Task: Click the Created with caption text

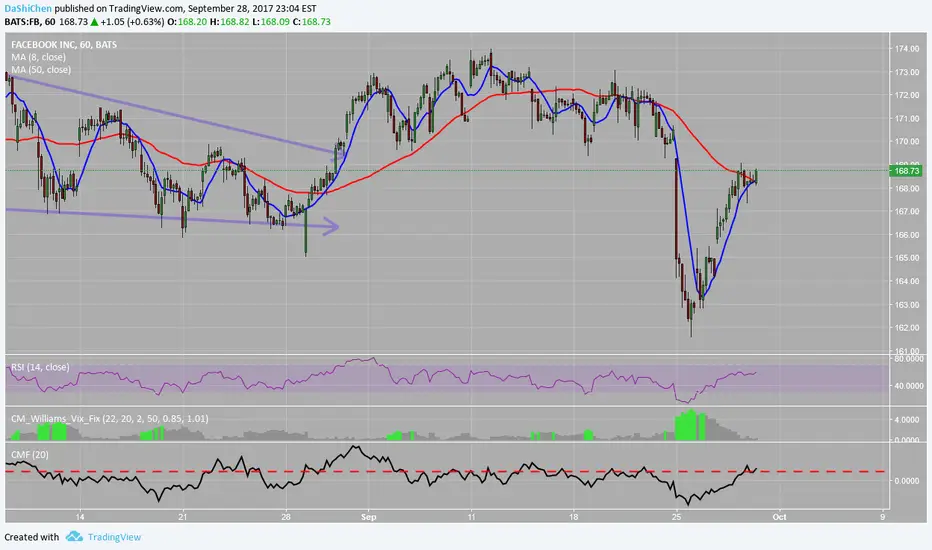Action: point(32,537)
